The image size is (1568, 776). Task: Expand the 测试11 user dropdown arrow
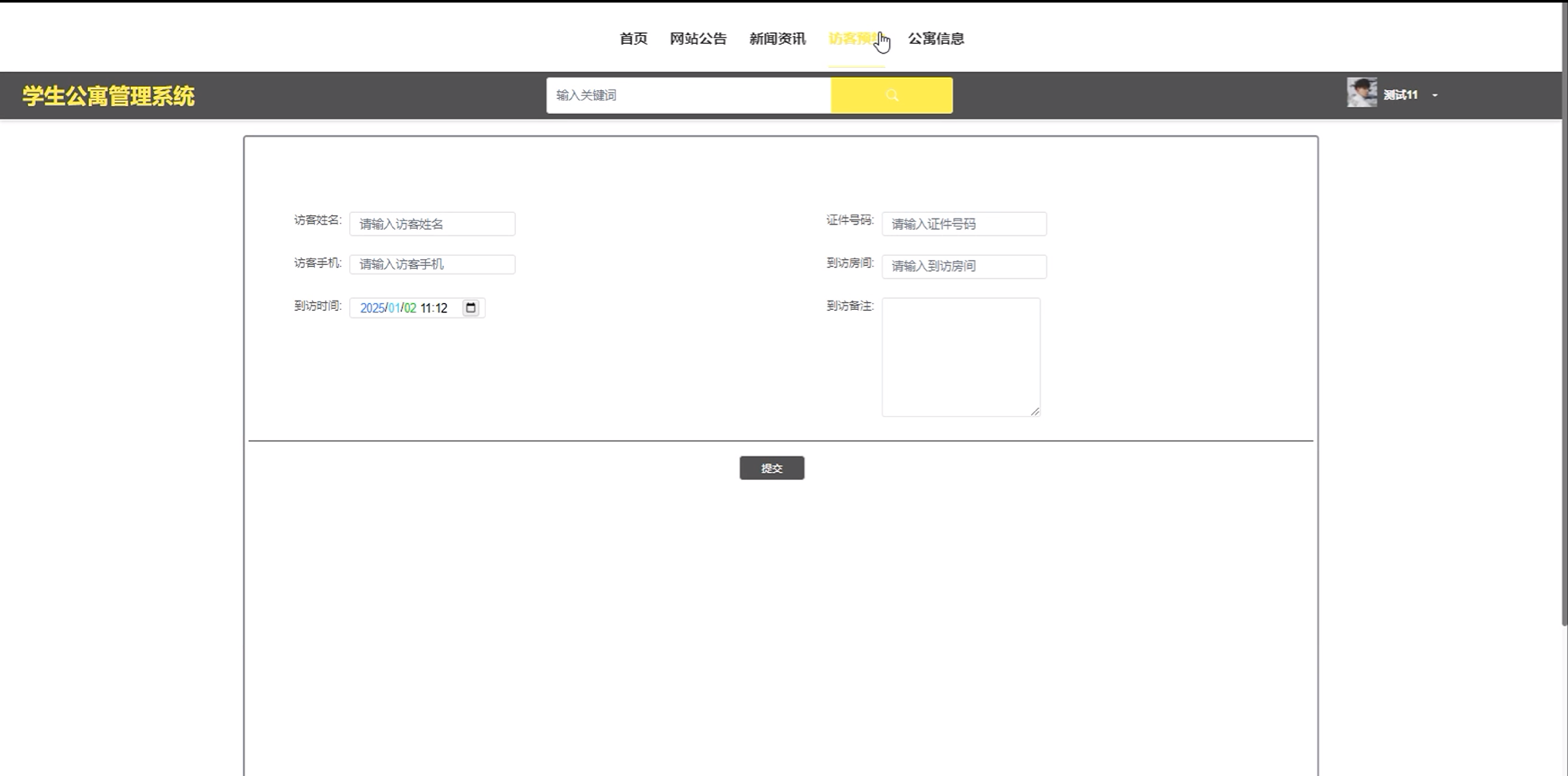click(1435, 95)
